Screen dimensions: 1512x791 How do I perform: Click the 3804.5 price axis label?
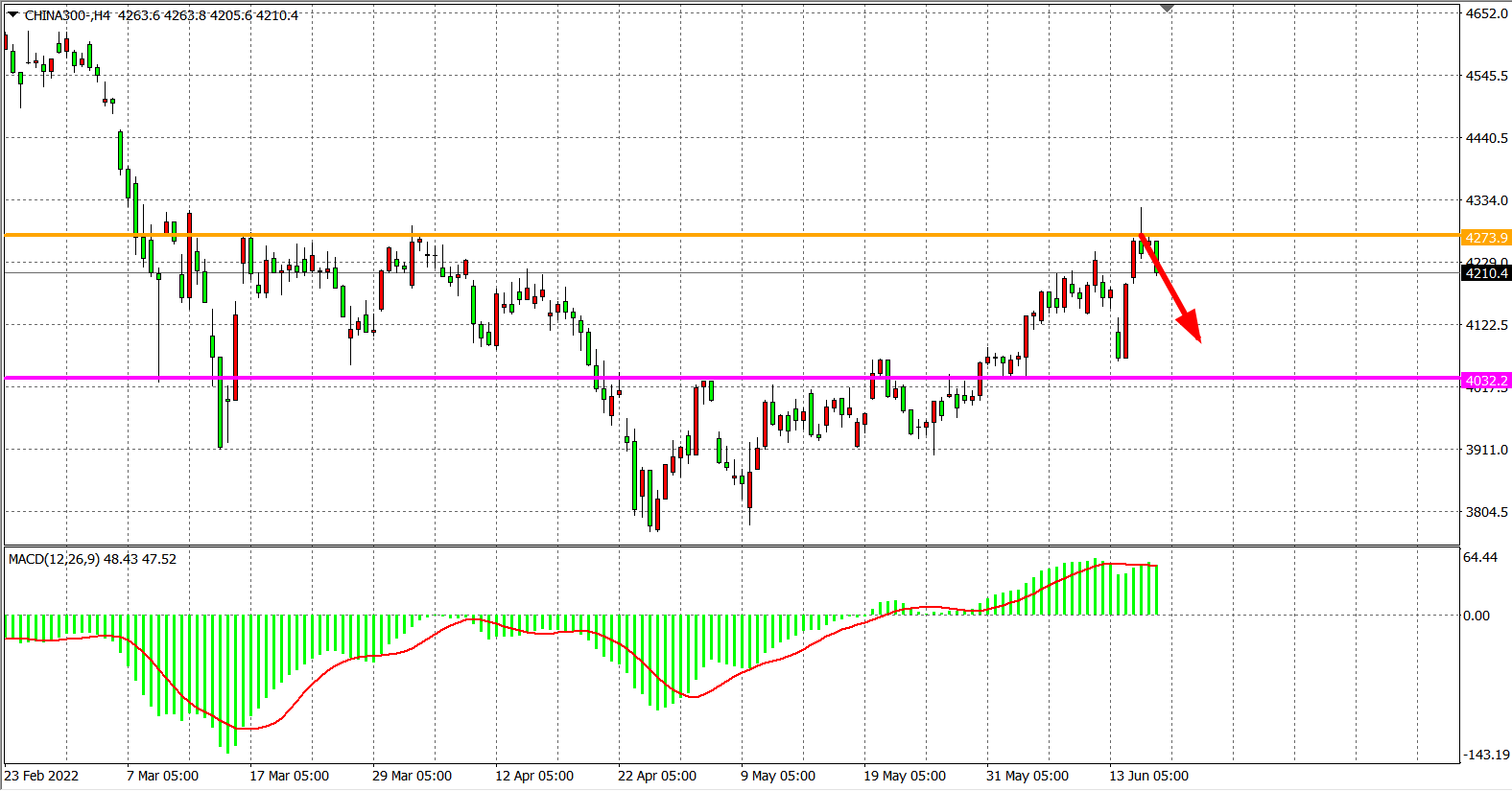pos(1486,512)
